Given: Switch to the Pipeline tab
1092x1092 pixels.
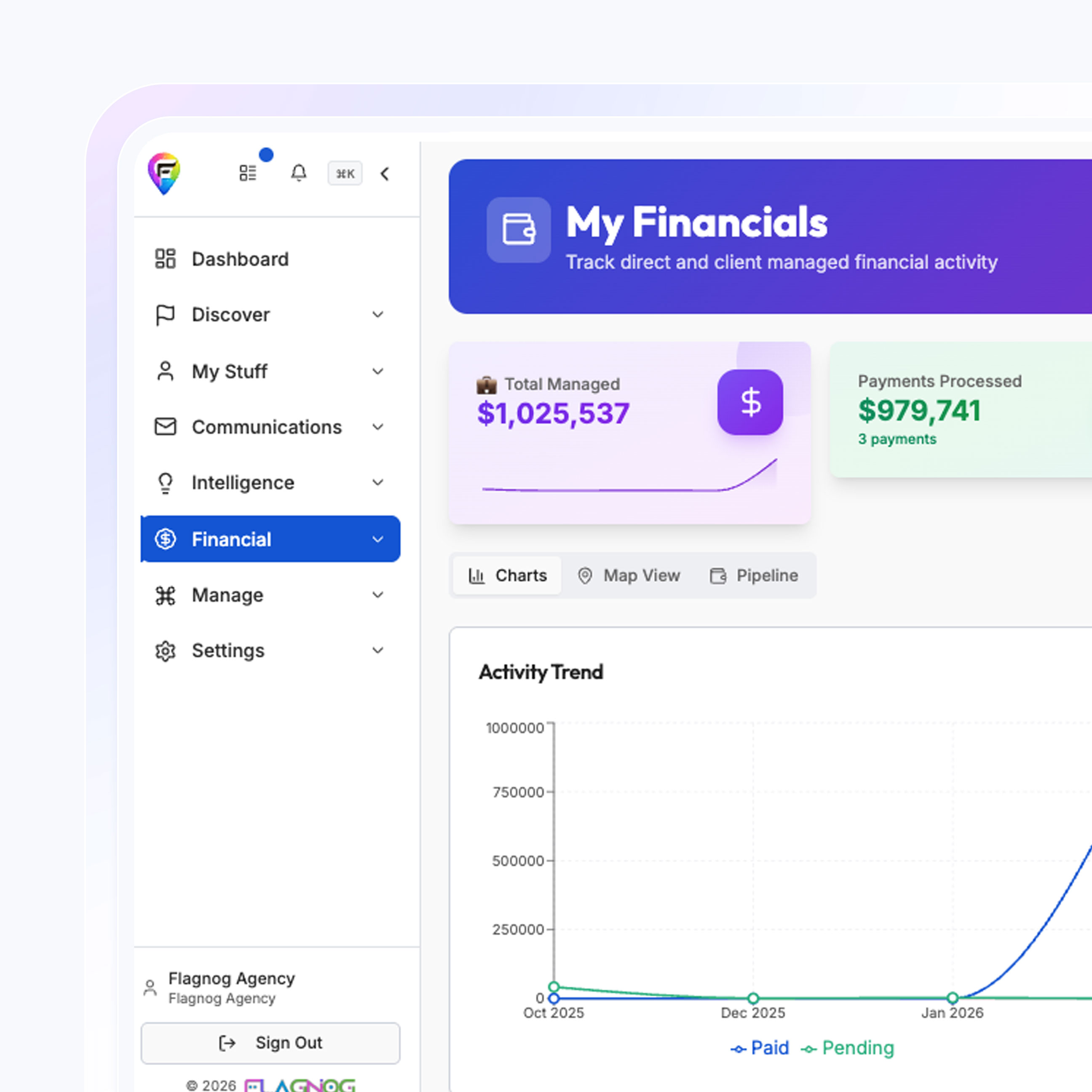Looking at the screenshot, I should click(754, 575).
